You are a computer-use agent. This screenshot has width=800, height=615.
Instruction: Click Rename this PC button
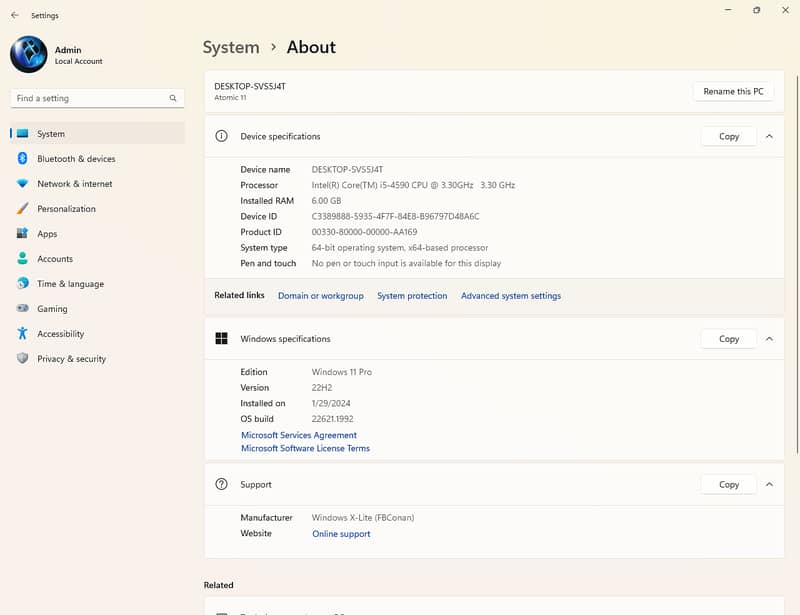point(733,91)
